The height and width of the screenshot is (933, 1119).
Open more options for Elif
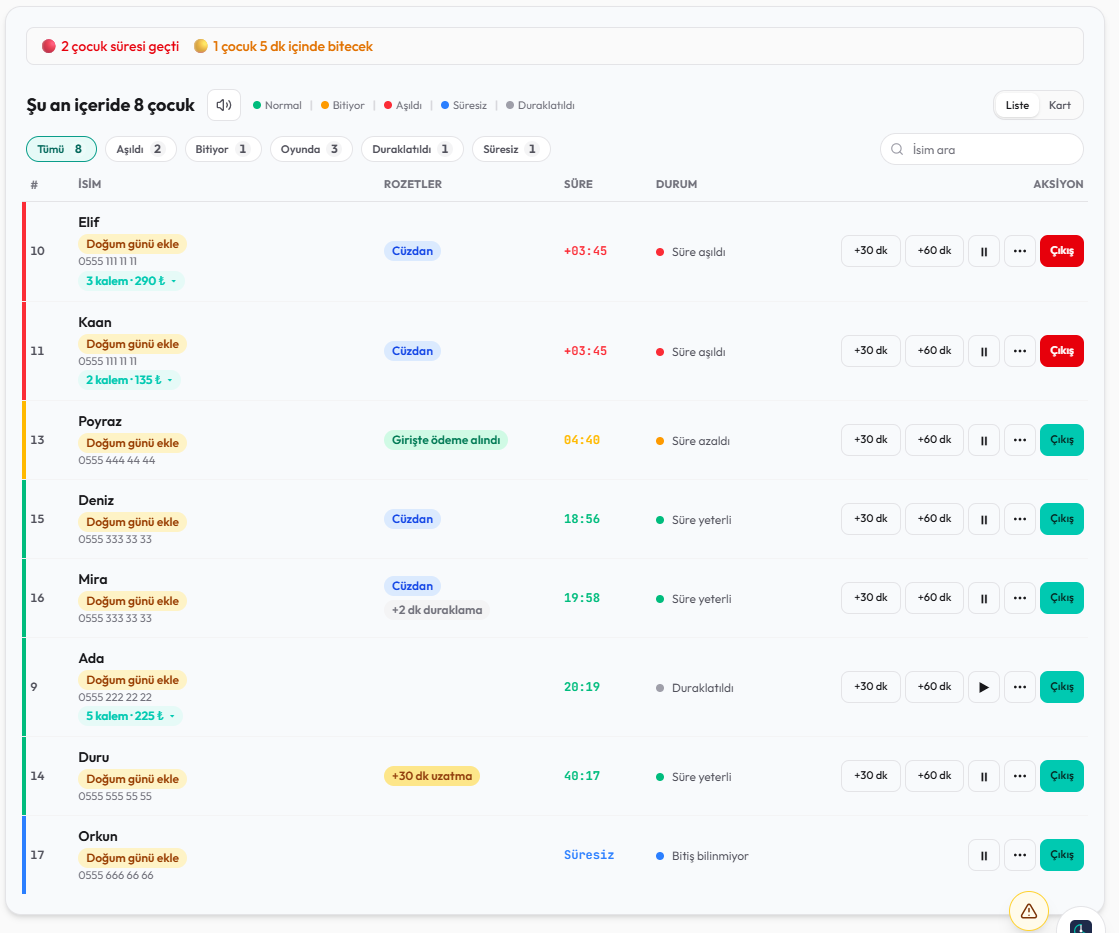[1020, 251]
